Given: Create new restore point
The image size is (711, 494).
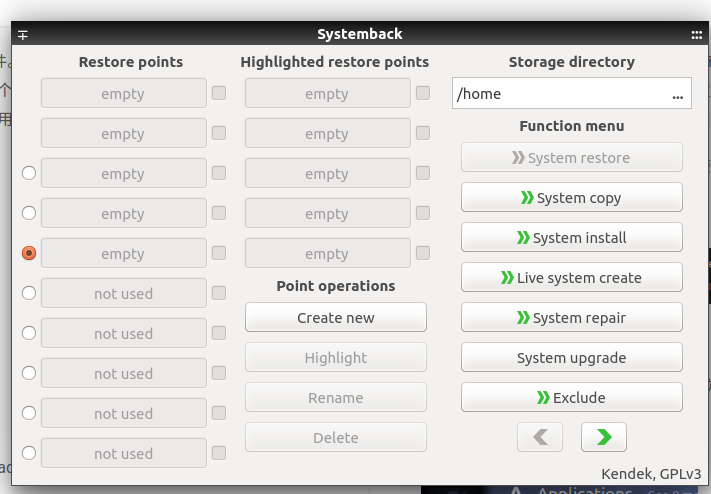Looking at the screenshot, I should 336,318.
